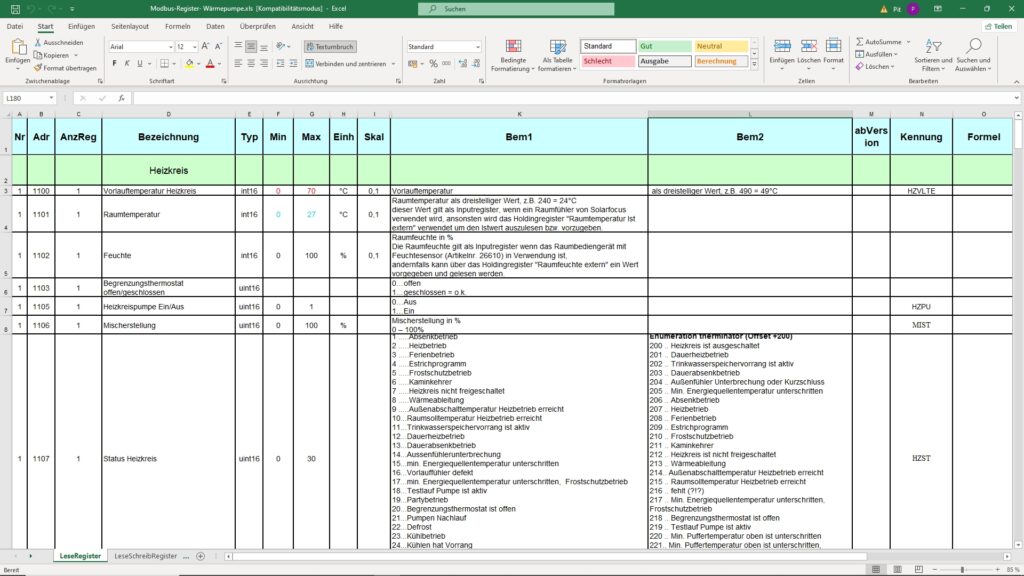The width and height of the screenshot is (1024, 576).
Task: Open the Formeln ribbon tab
Action: 177,26
